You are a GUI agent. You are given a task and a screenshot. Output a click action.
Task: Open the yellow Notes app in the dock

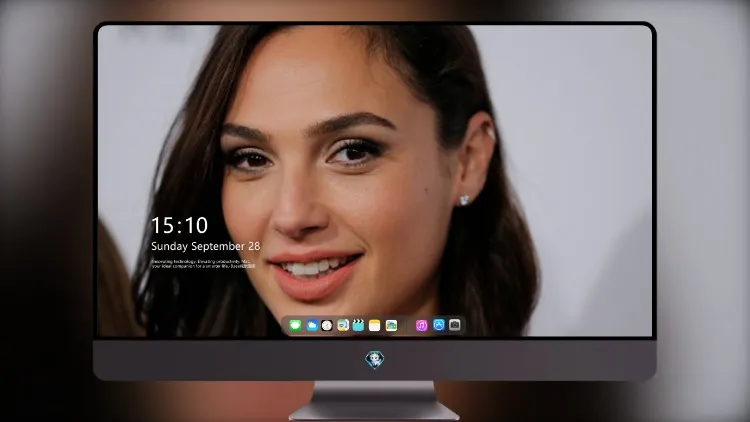(x=375, y=325)
